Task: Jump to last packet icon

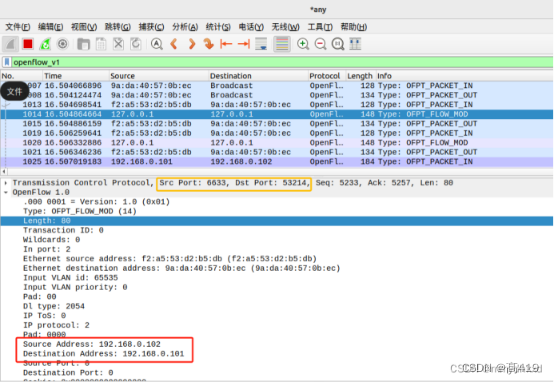Action: click(x=244, y=44)
